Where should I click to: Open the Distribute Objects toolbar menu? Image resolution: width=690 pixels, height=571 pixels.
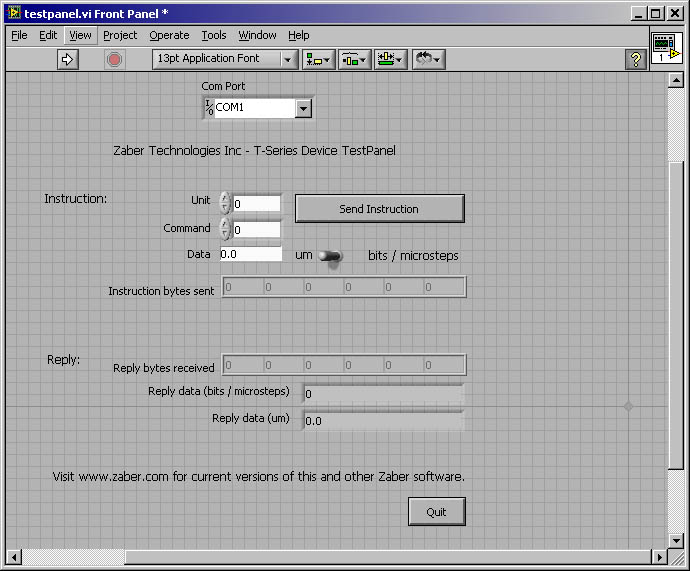(355, 59)
